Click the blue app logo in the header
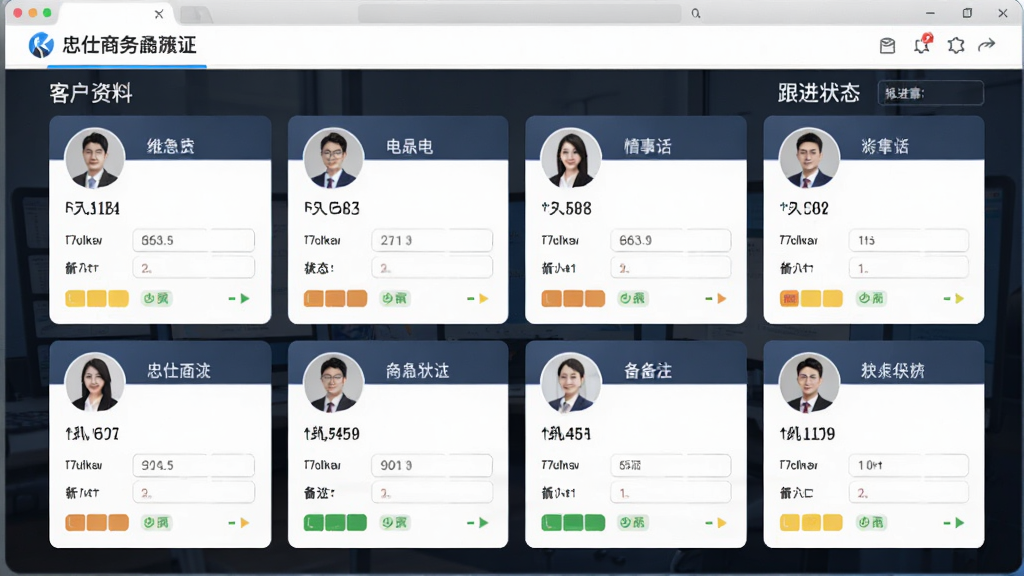Viewport: 1024px width, 576px height. point(41,45)
